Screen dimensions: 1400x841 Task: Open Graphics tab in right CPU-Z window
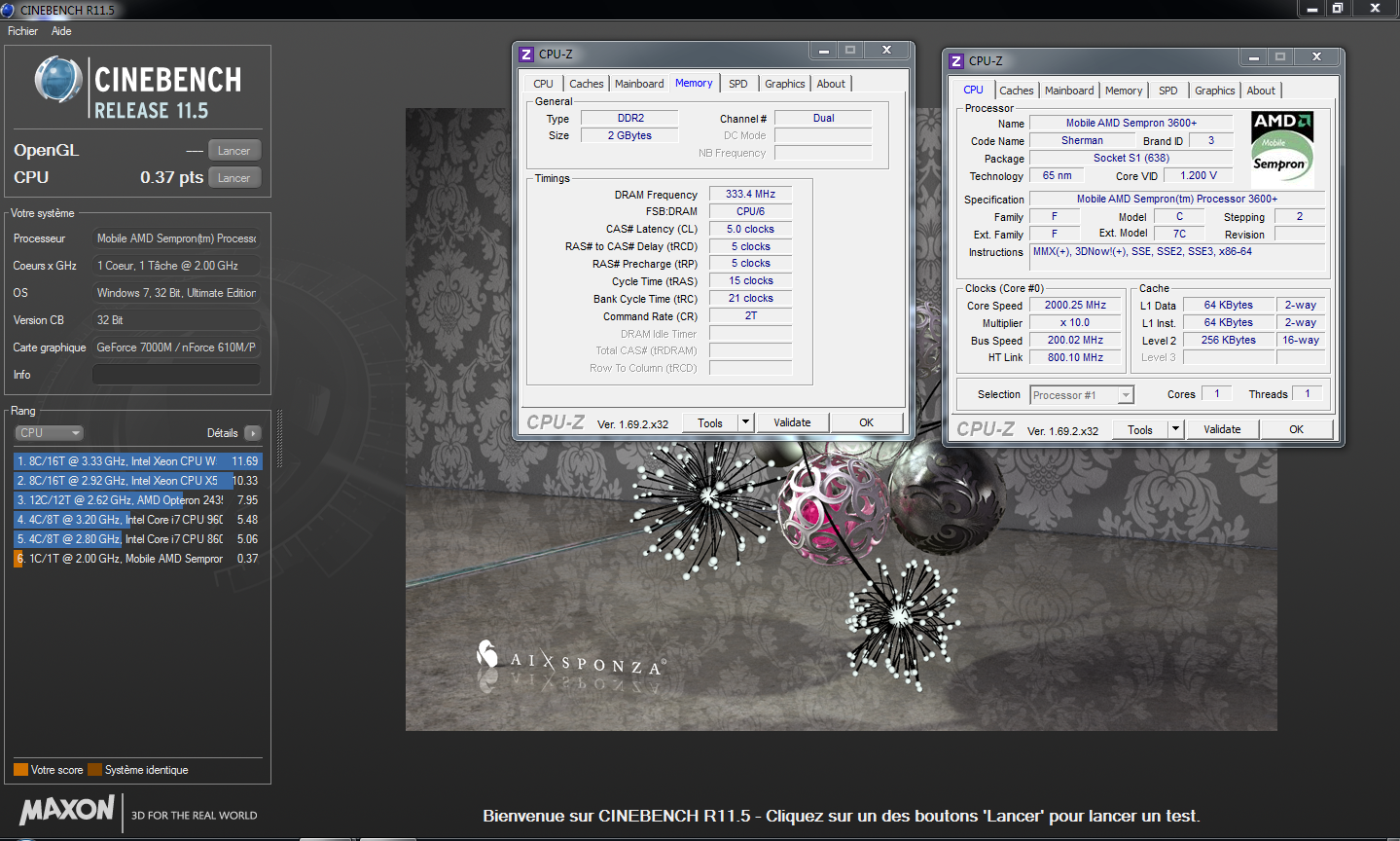pos(1214,91)
